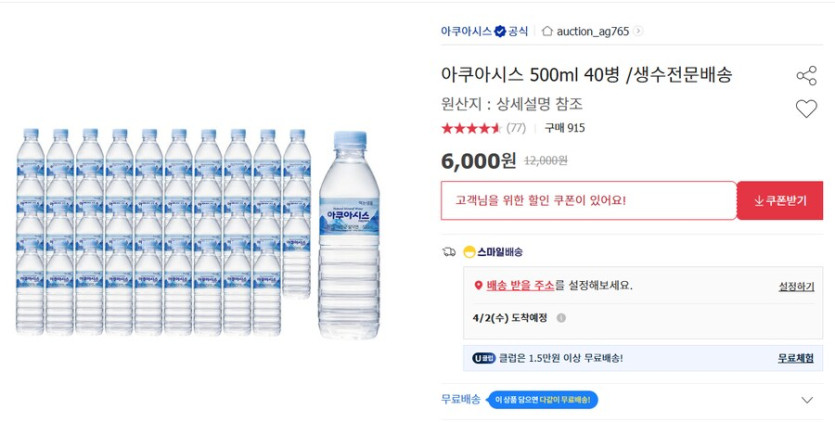The width and height of the screenshot is (835, 422).
Task: Click the share icon beside product title
Action: [806, 76]
